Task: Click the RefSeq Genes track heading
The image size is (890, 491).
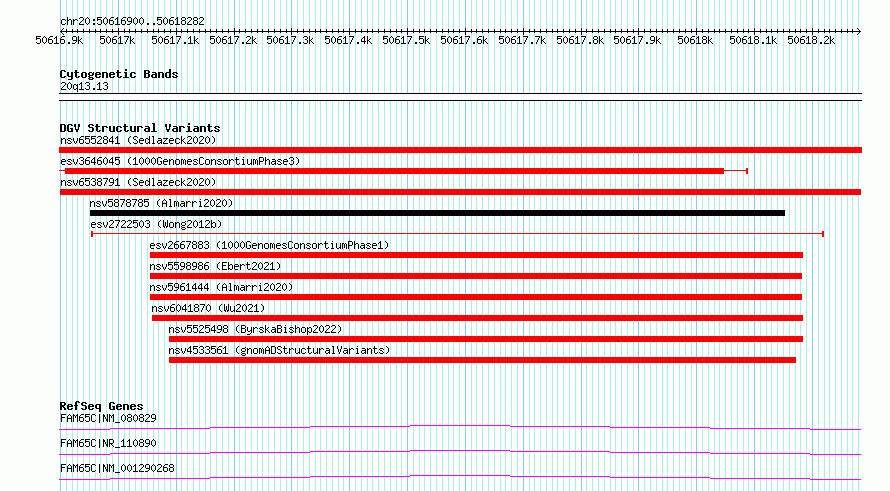Action: pyautogui.click(x=102, y=406)
